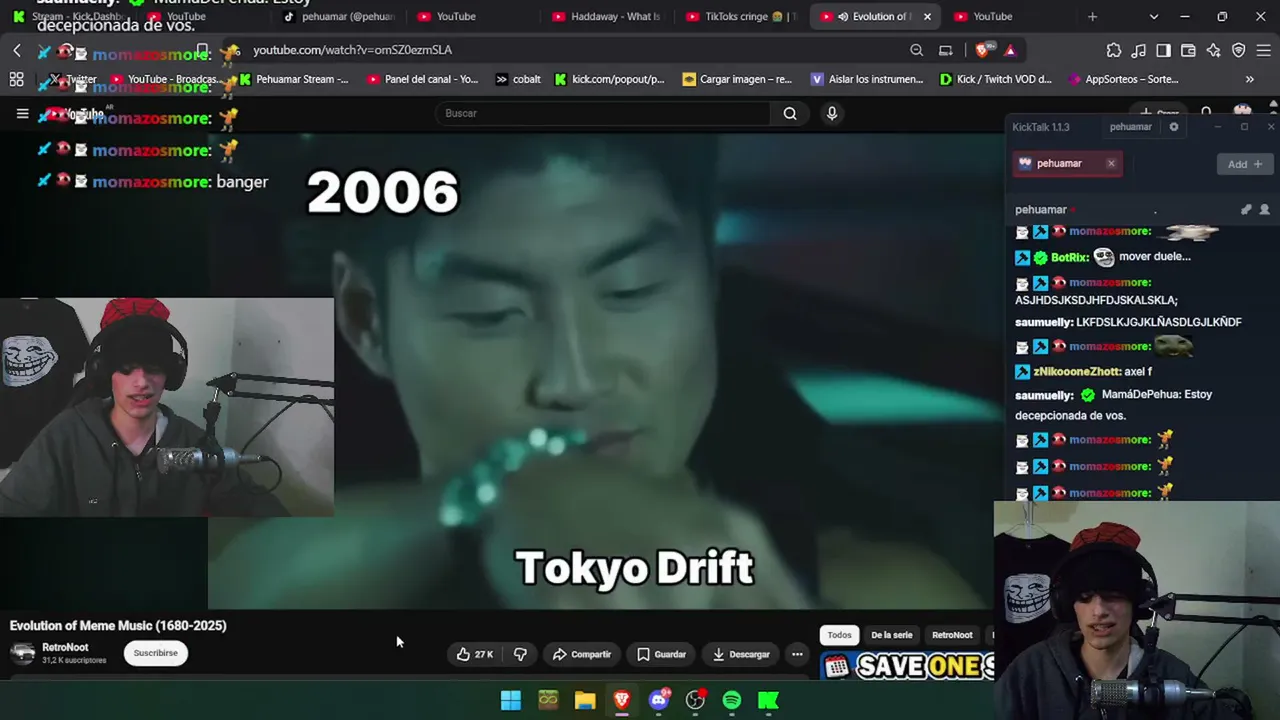This screenshot has width=1280, height=720.
Task: Close the Evolution of Meme Music tab
Action: click(x=927, y=17)
